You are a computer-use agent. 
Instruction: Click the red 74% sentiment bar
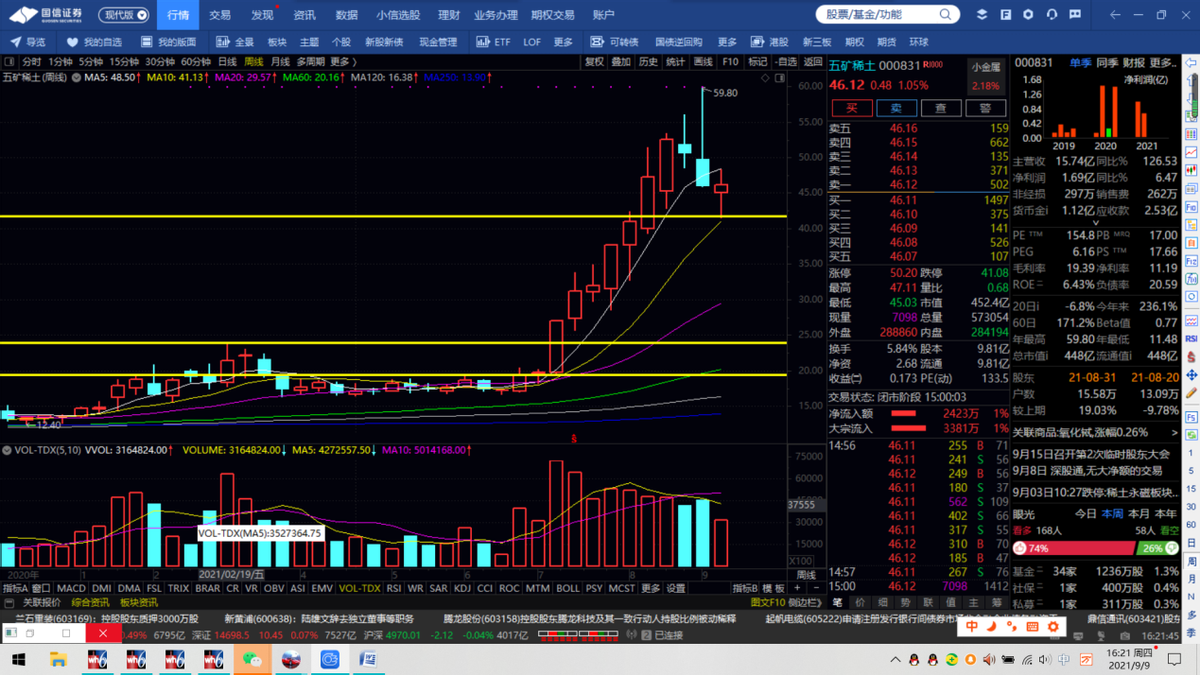(1072, 548)
